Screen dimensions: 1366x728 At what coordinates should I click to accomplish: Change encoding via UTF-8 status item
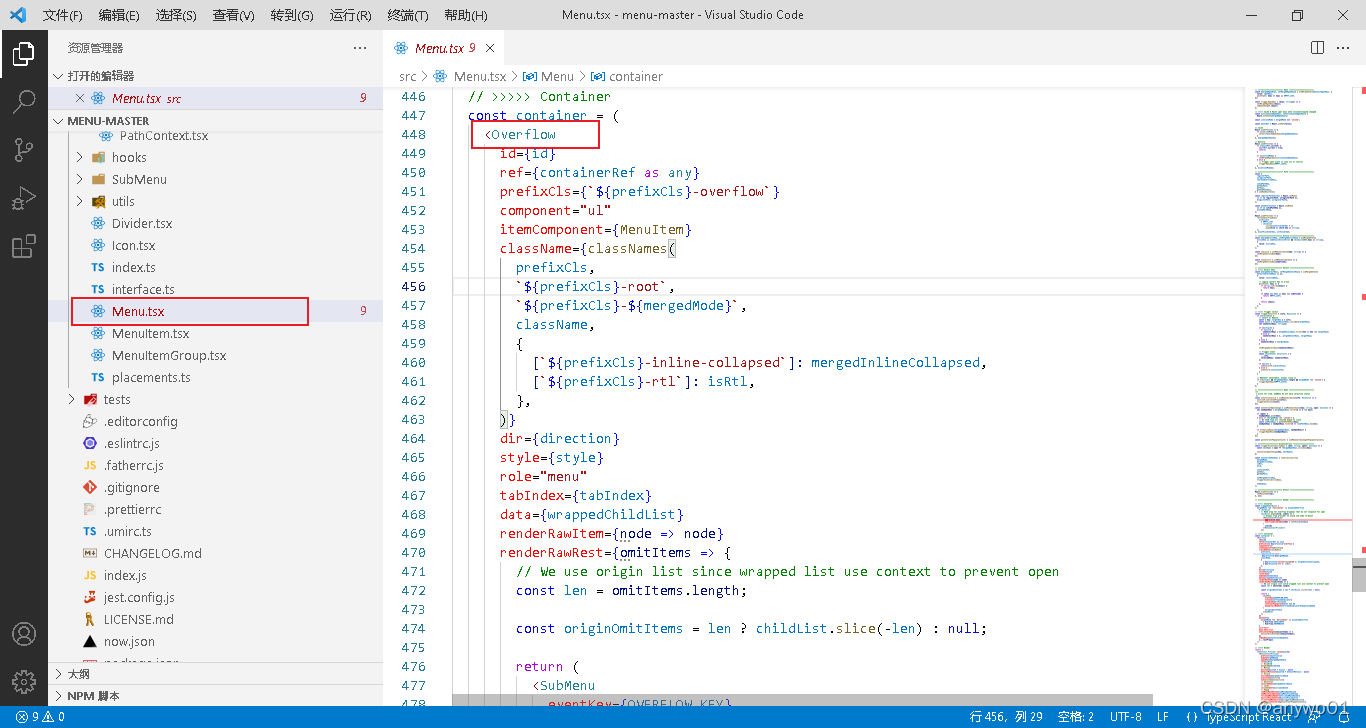[x=1125, y=717]
